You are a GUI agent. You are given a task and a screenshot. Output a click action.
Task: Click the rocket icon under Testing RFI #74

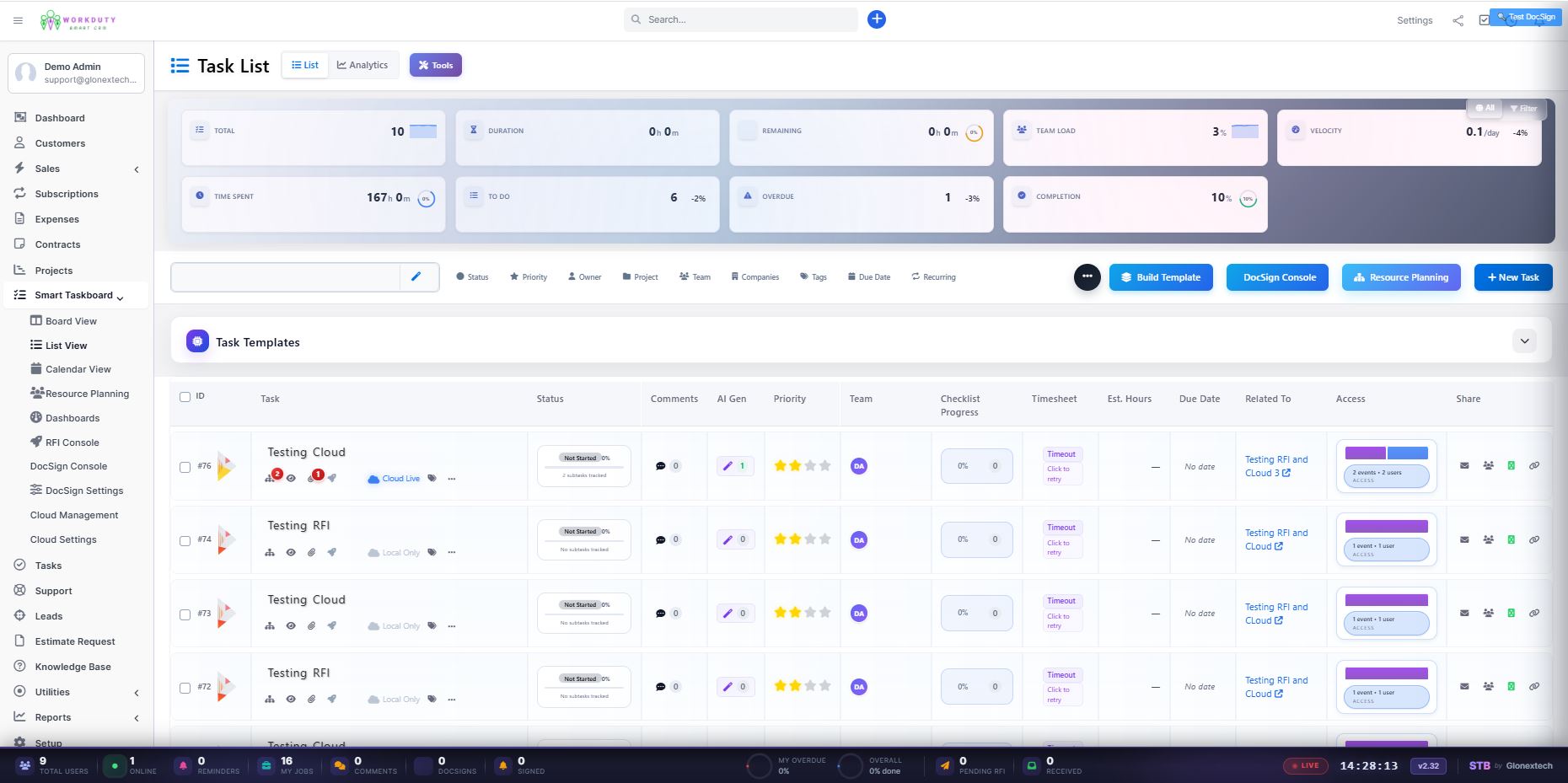pyautogui.click(x=332, y=553)
